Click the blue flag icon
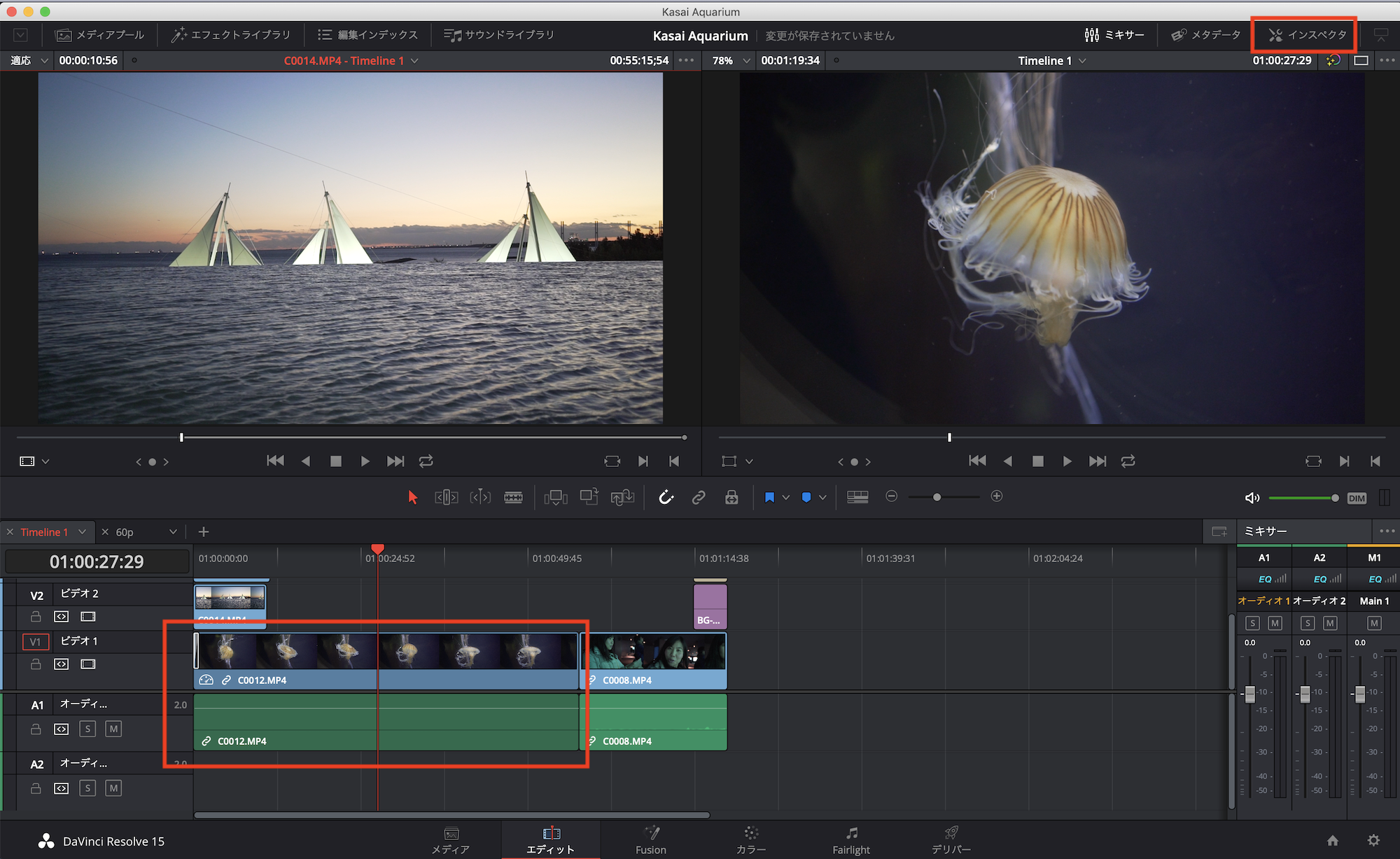1400x859 pixels. 769,497
